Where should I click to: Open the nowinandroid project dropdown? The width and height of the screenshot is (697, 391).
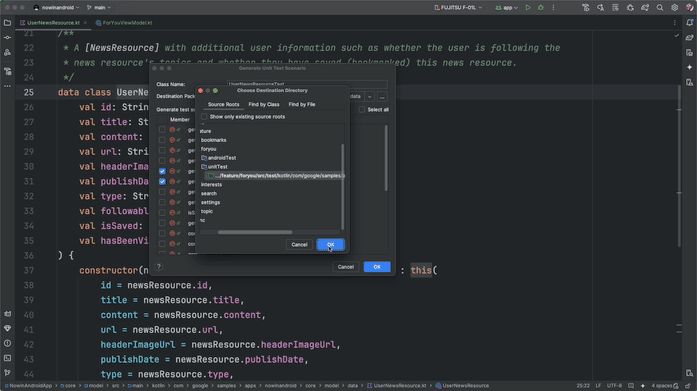57,8
